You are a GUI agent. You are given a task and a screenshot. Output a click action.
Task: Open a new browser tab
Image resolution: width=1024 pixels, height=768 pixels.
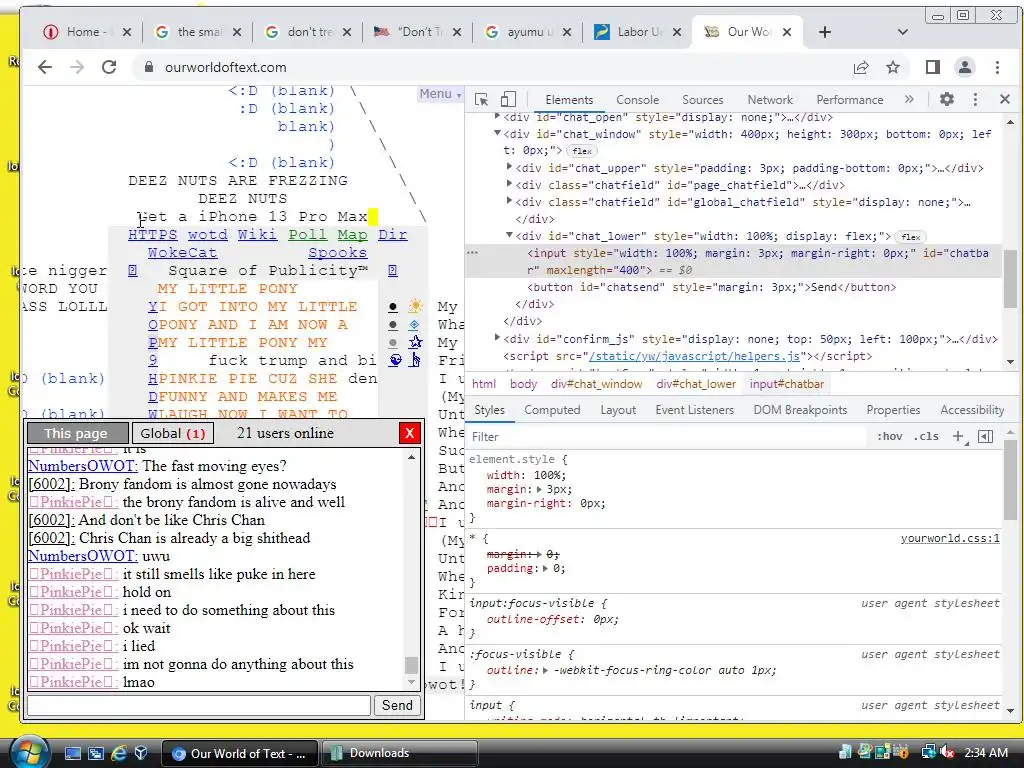825,32
